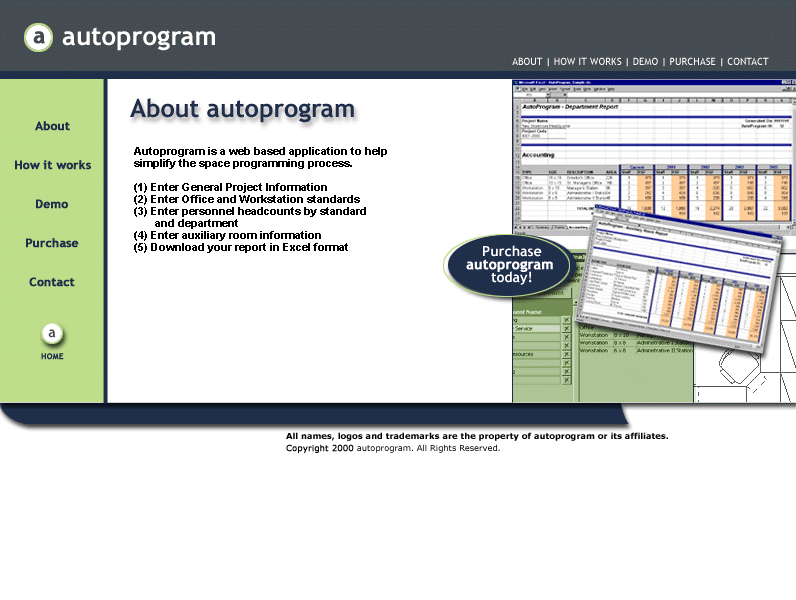Click text 'Enter Office and Workstation standards'
796x600 pixels.
(x=255, y=199)
